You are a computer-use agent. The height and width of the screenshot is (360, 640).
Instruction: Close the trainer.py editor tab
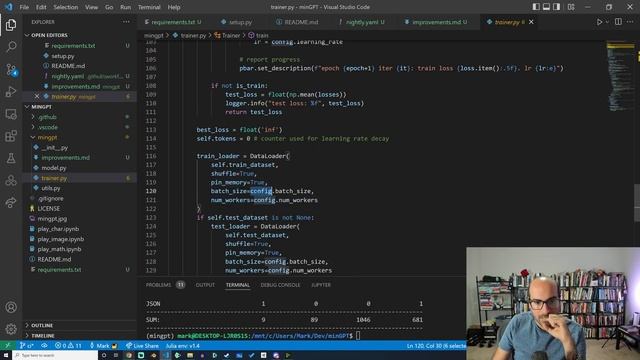click(x=531, y=22)
